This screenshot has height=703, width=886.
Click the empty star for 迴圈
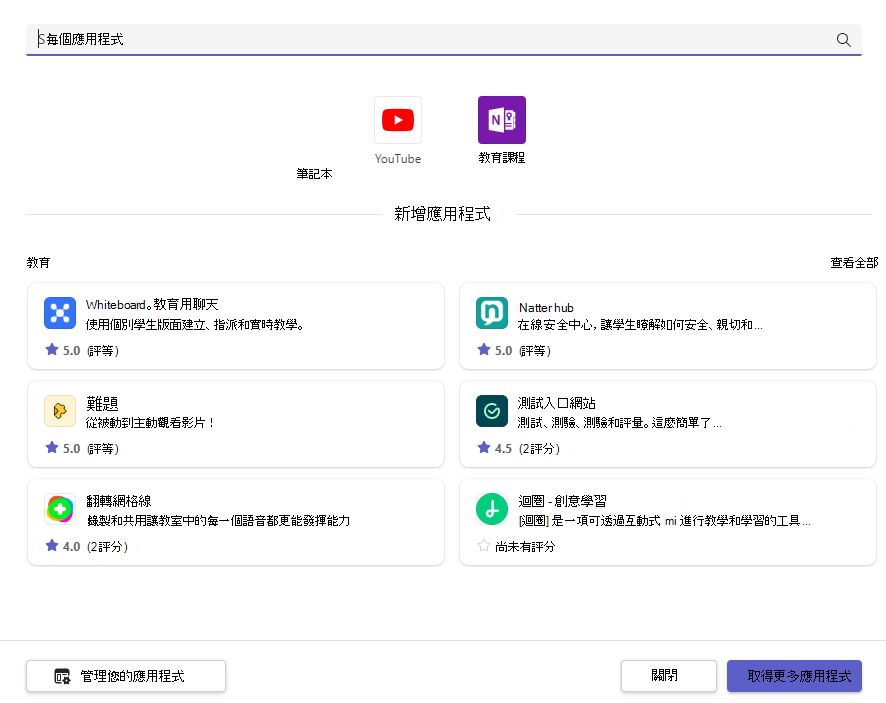(484, 545)
